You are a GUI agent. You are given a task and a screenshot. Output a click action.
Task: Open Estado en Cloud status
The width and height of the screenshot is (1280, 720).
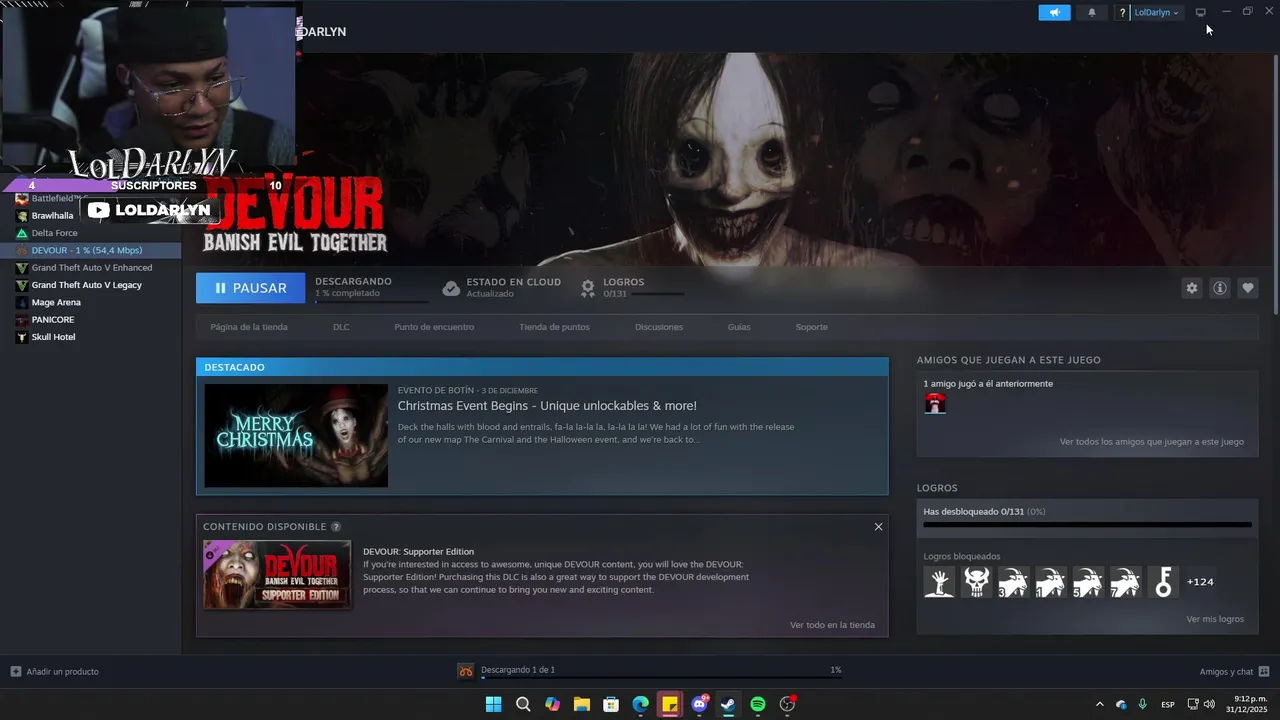pos(501,288)
